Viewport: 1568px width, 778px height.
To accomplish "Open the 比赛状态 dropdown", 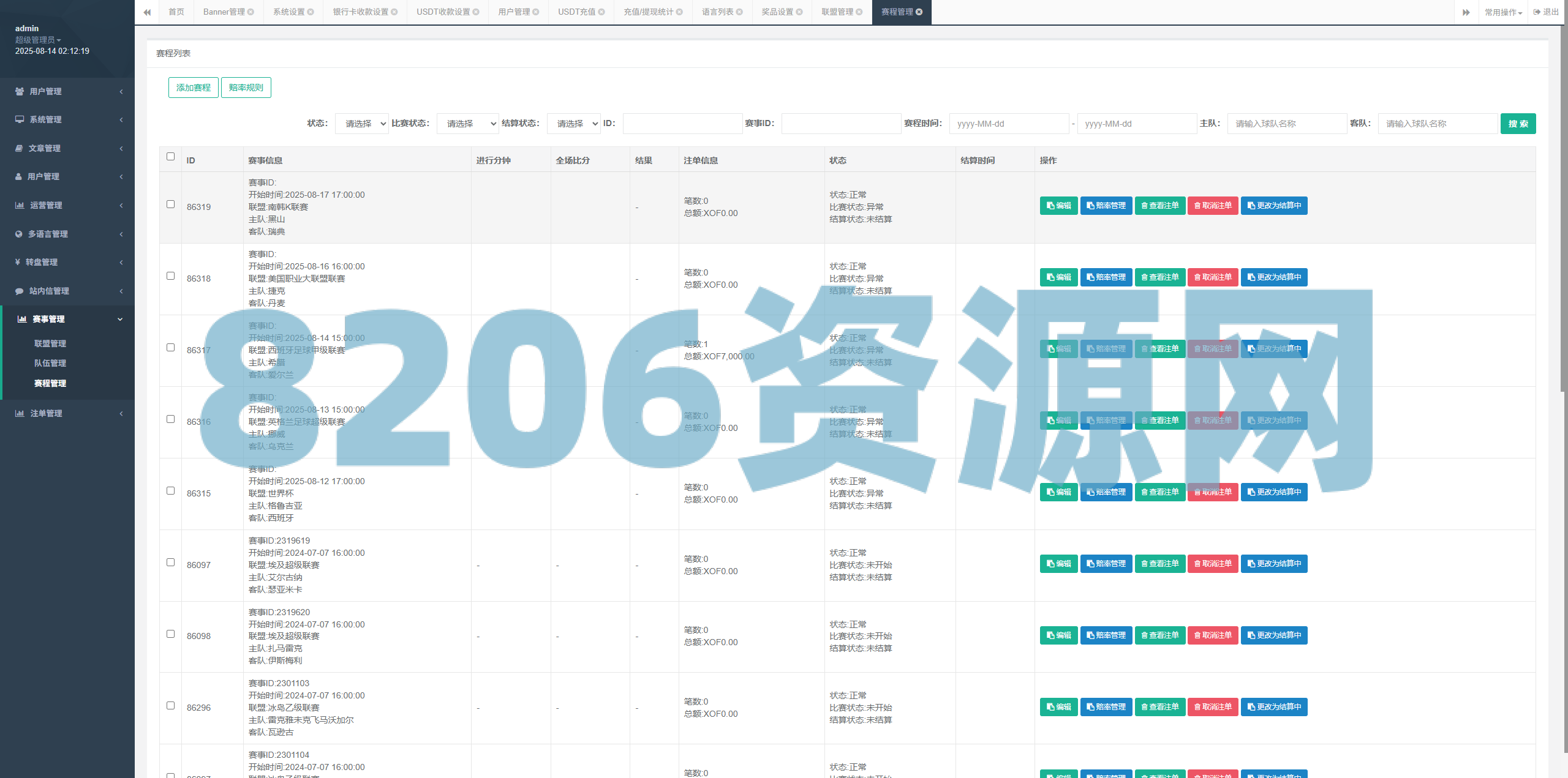I will (x=467, y=123).
